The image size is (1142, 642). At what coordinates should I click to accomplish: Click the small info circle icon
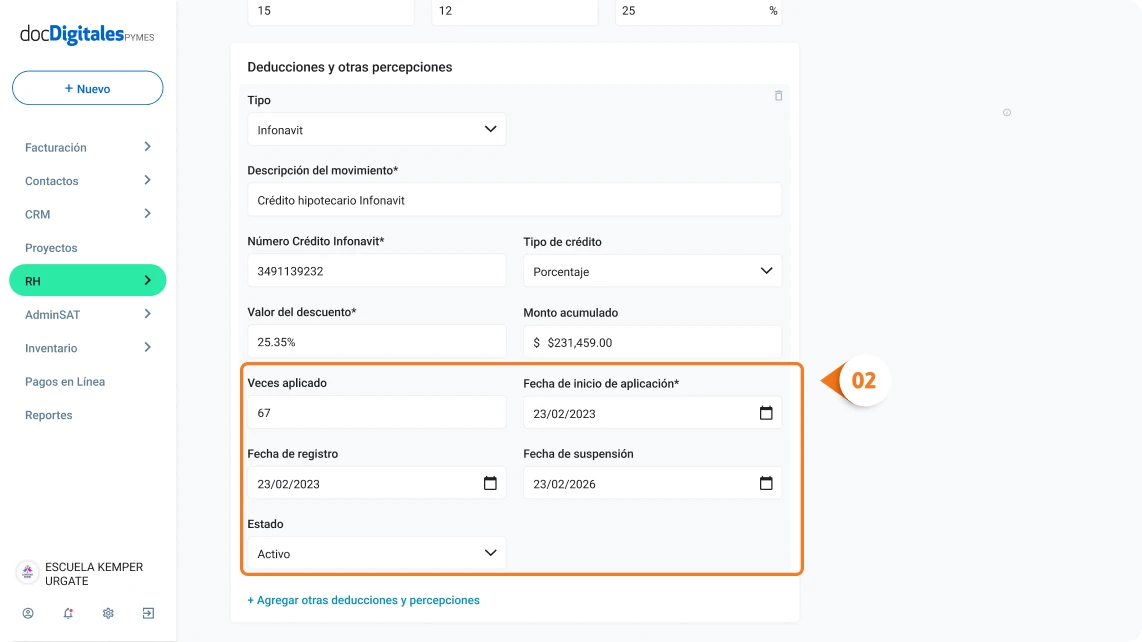pos(1007,113)
